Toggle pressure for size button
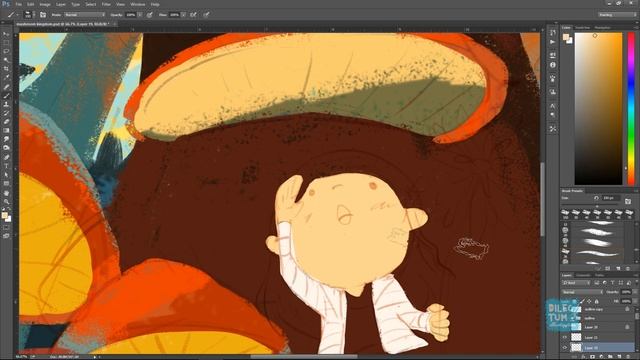The image size is (640, 360). click(207, 15)
